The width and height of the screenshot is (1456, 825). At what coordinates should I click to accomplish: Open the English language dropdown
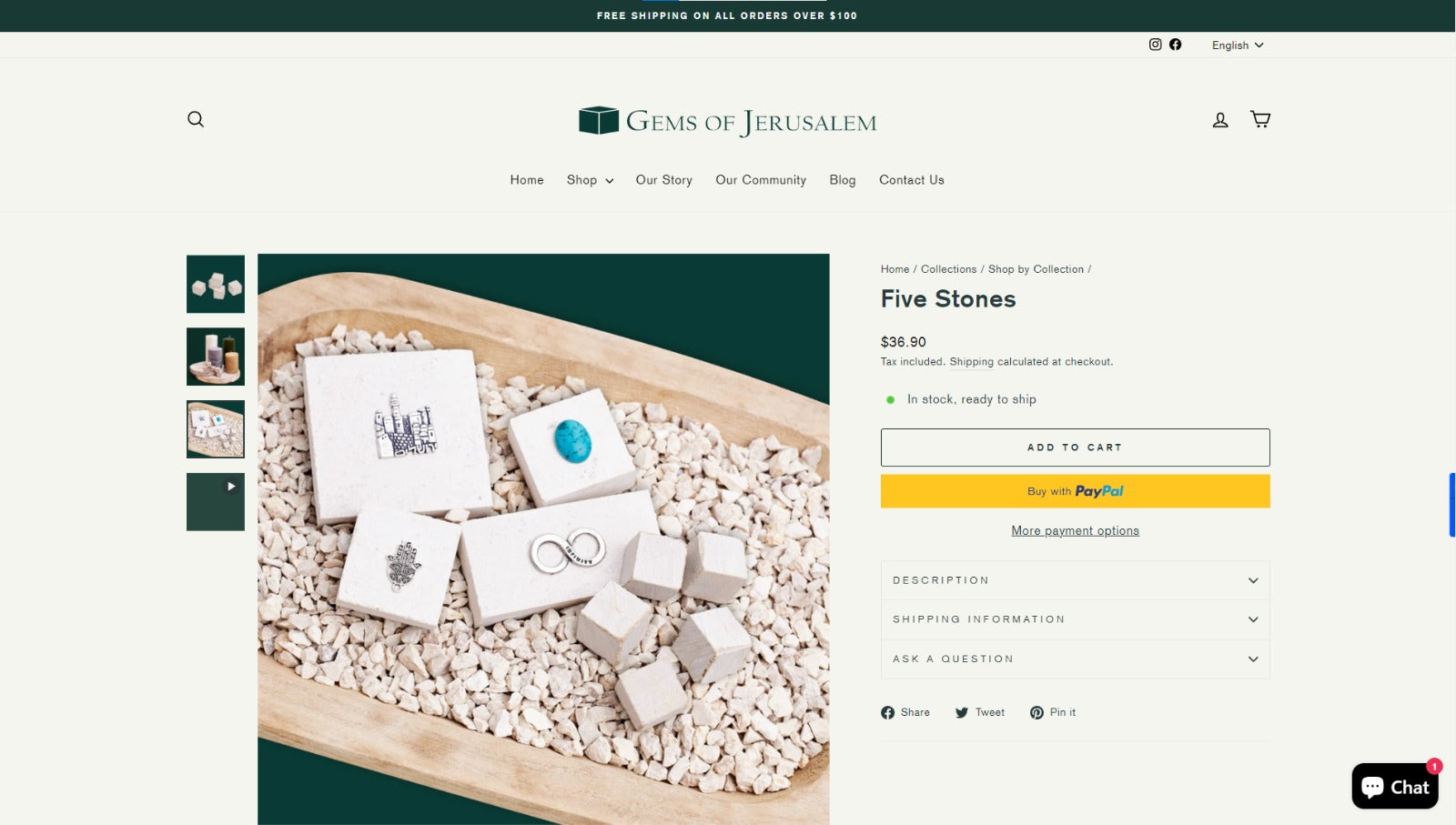(x=1238, y=45)
